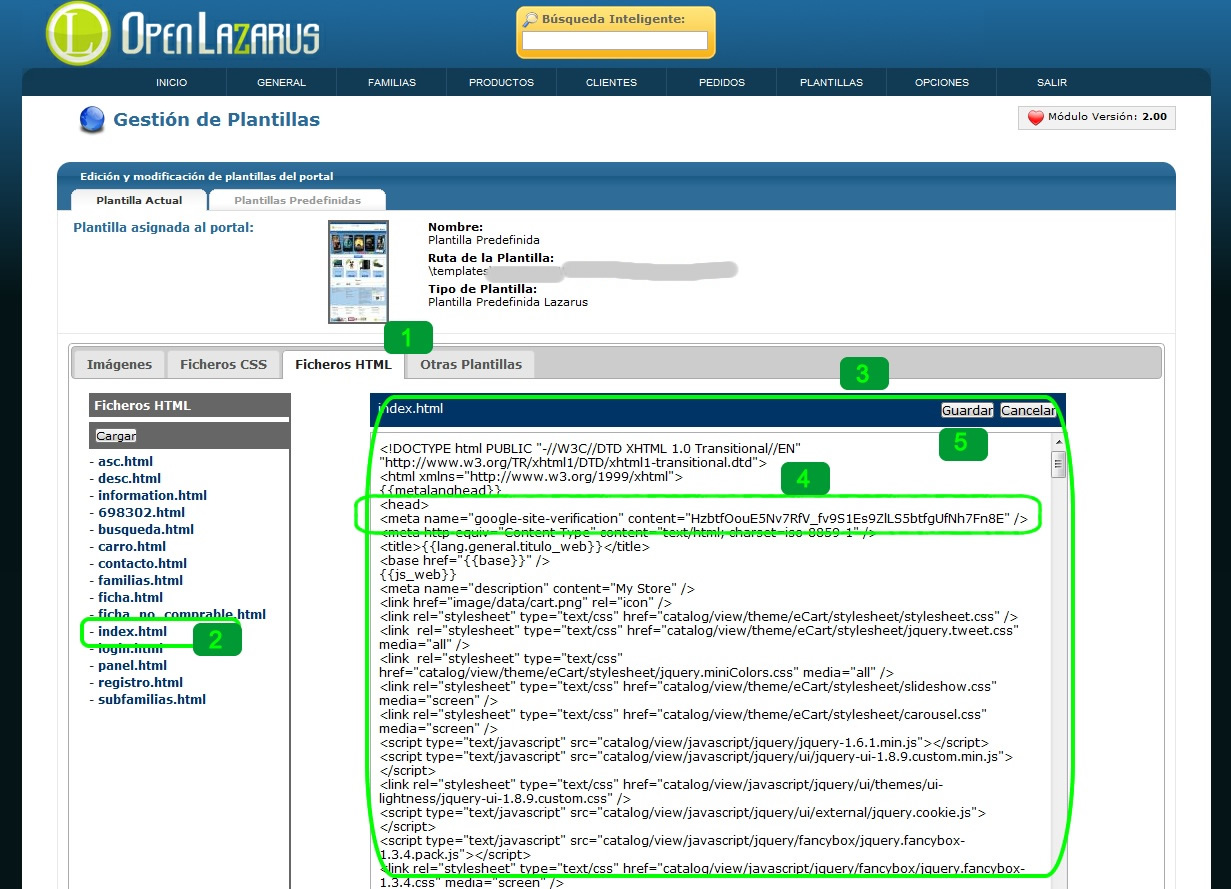The width and height of the screenshot is (1231, 889).
Task: Click Guardar to save index.html
Action: tap(967, 411)
